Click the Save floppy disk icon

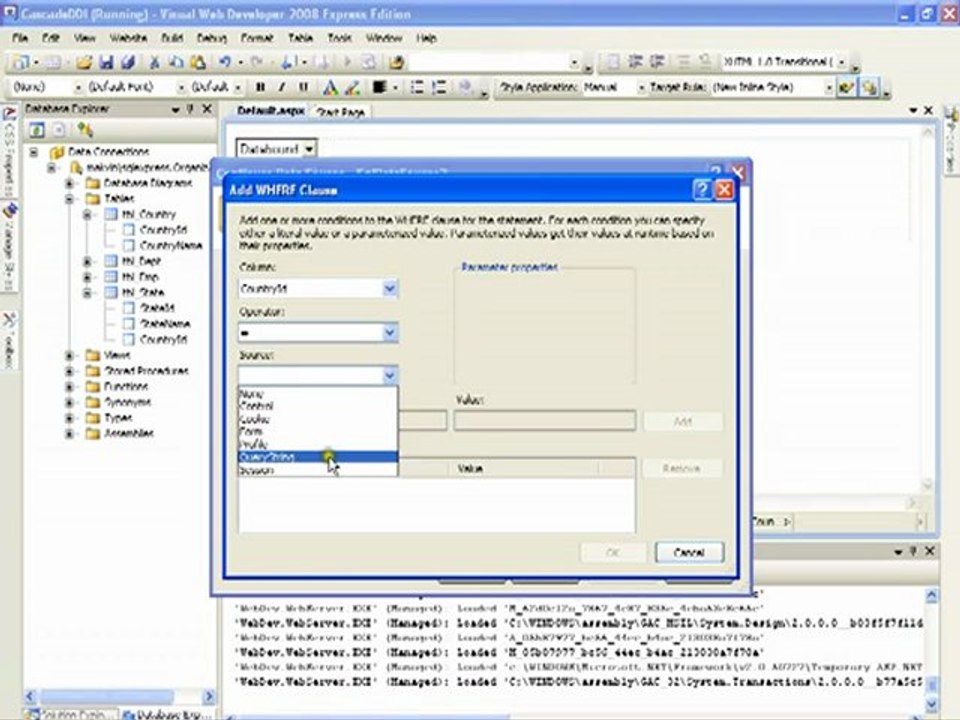(x=106, y=62)
